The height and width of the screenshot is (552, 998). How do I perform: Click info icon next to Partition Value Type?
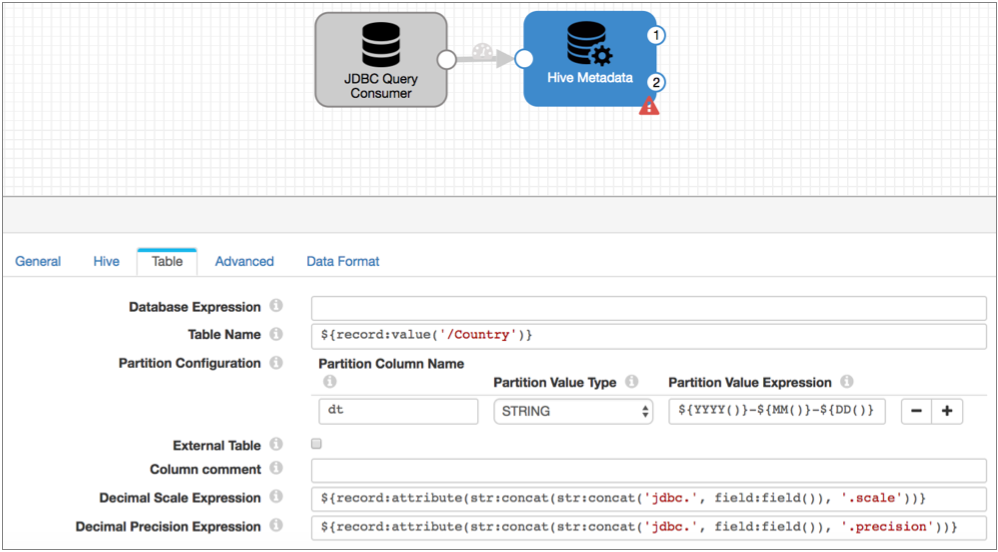pos(632,382)
